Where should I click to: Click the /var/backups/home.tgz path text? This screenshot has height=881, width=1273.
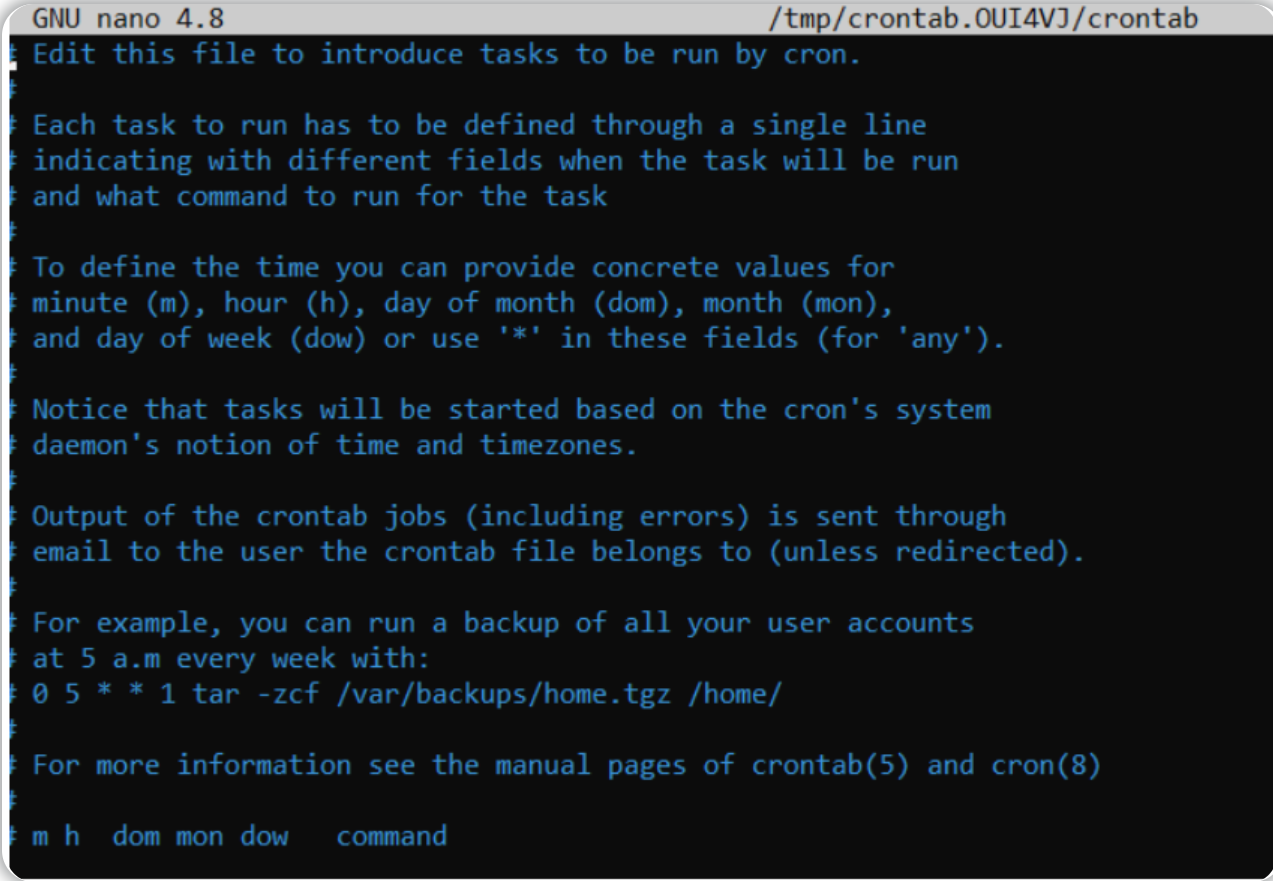coord(504,694)
